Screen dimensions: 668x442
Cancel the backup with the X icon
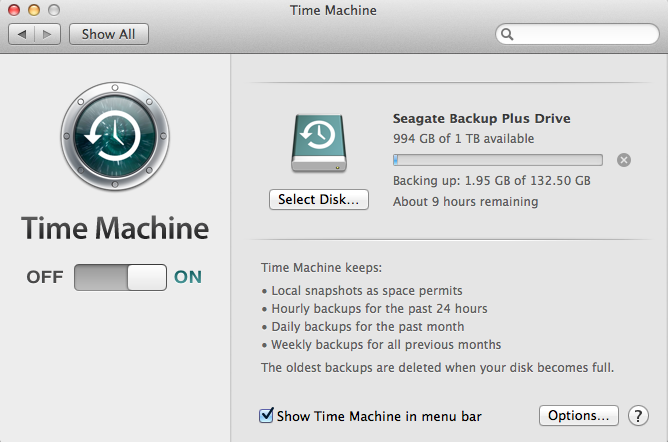click(624, 160)
